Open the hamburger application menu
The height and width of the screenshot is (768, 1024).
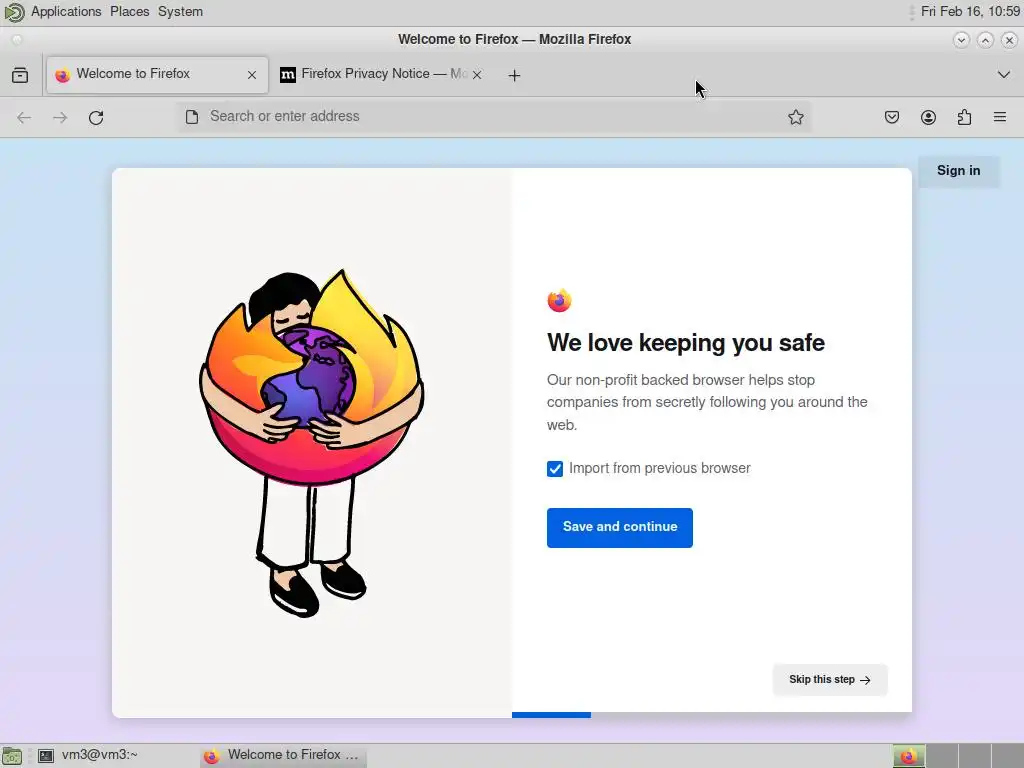[x=1000, y=118]
